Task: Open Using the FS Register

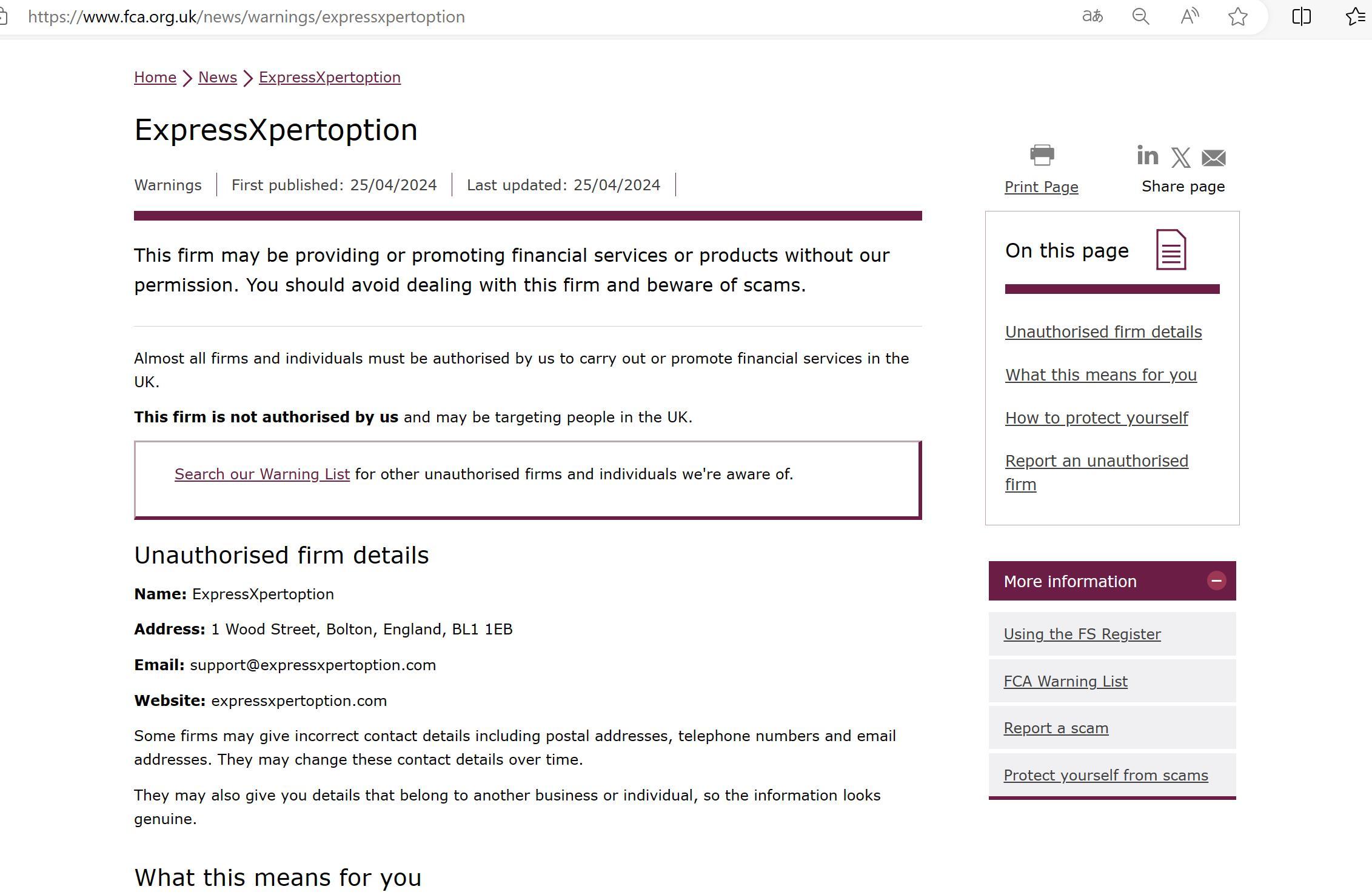Action: (x=1082, y=634)
